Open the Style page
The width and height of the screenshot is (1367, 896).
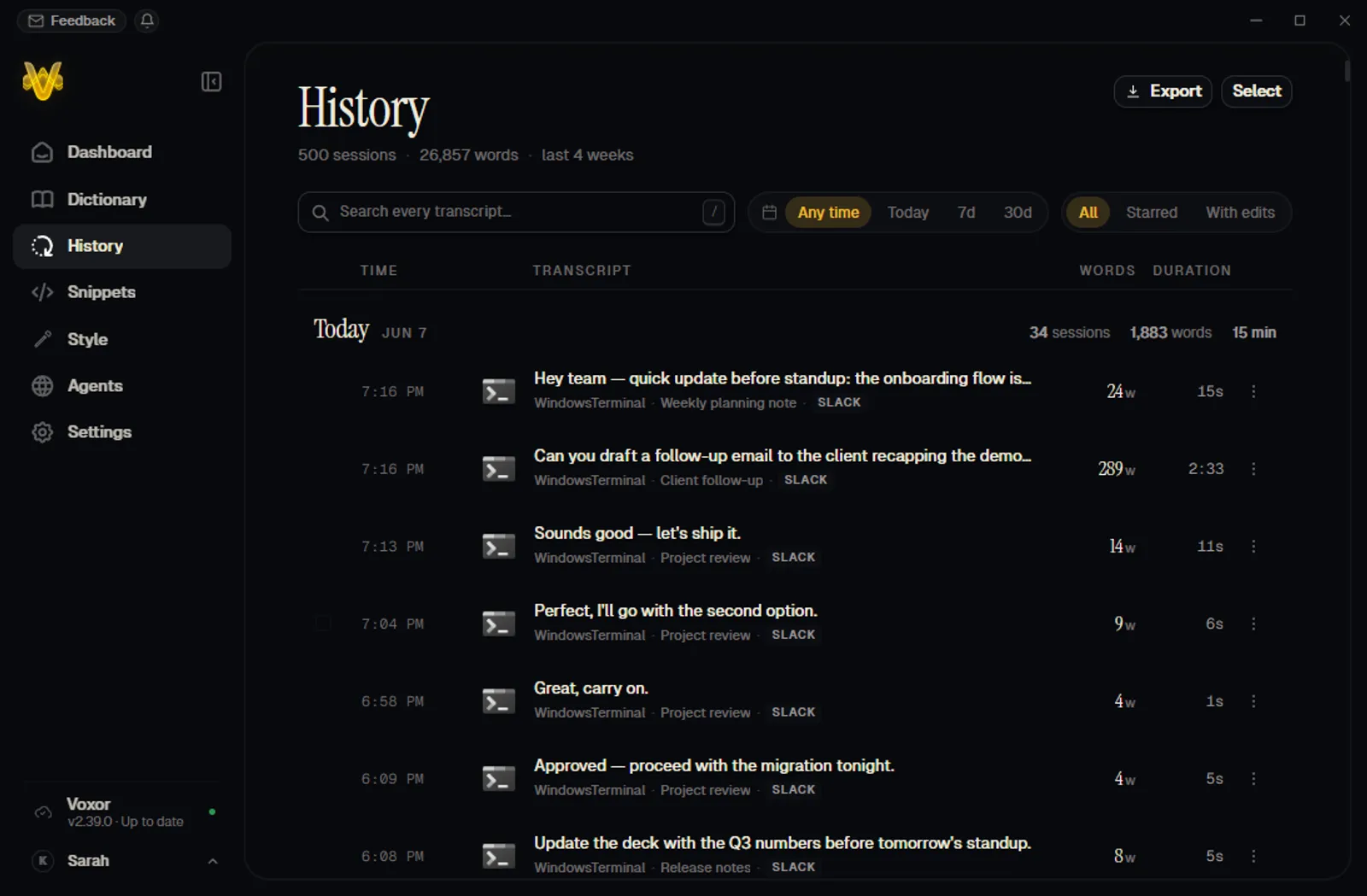click(122, 339)
